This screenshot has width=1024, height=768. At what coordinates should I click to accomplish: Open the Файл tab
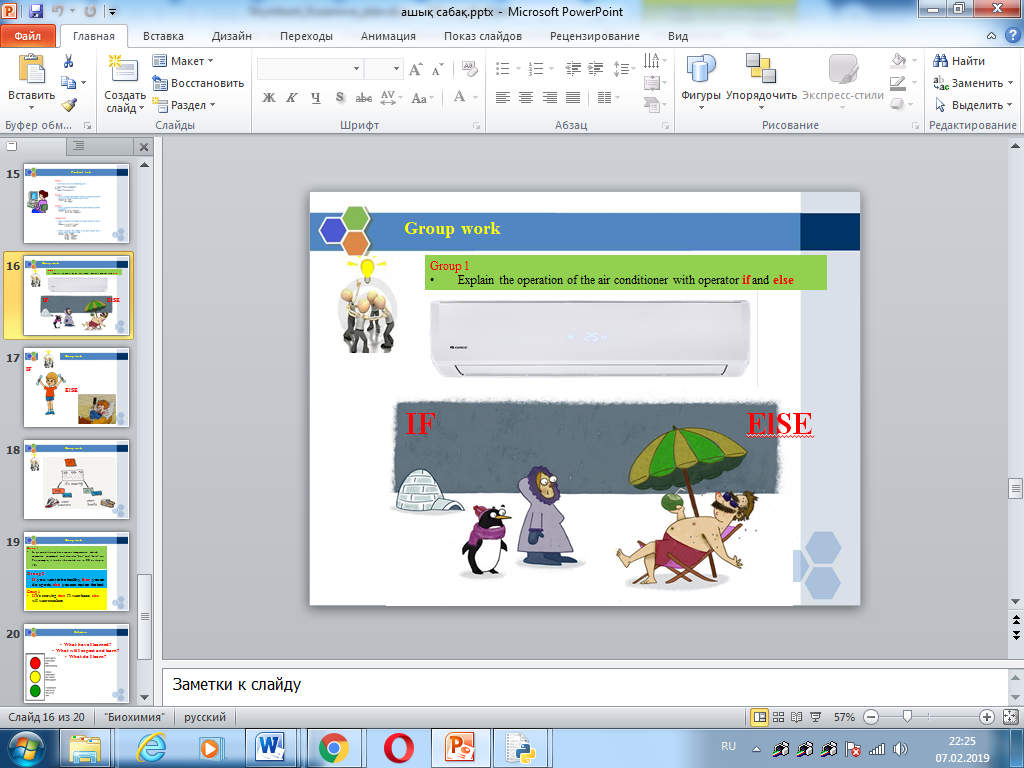coord(27,36)
